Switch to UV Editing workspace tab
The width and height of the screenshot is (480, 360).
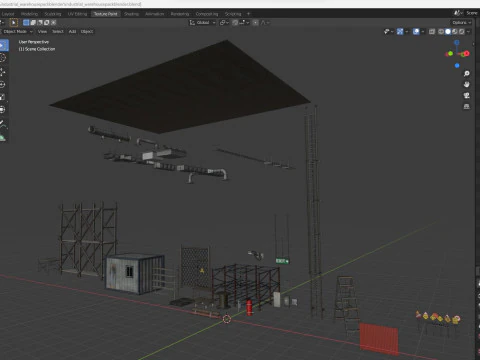(x=77, y=14)
